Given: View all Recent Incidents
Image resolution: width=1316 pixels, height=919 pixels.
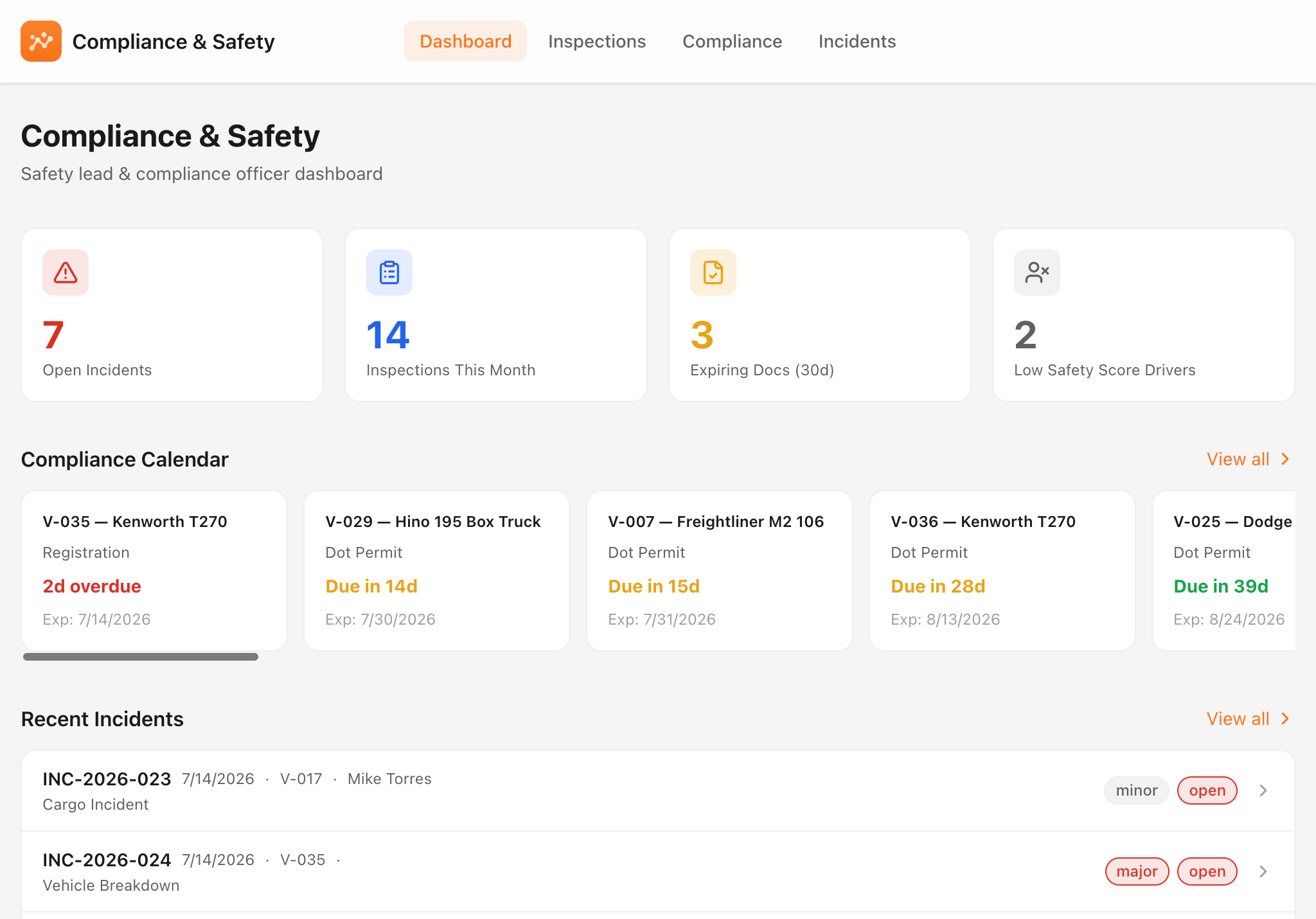Looking at the screenshot, I should [1249, 719].
